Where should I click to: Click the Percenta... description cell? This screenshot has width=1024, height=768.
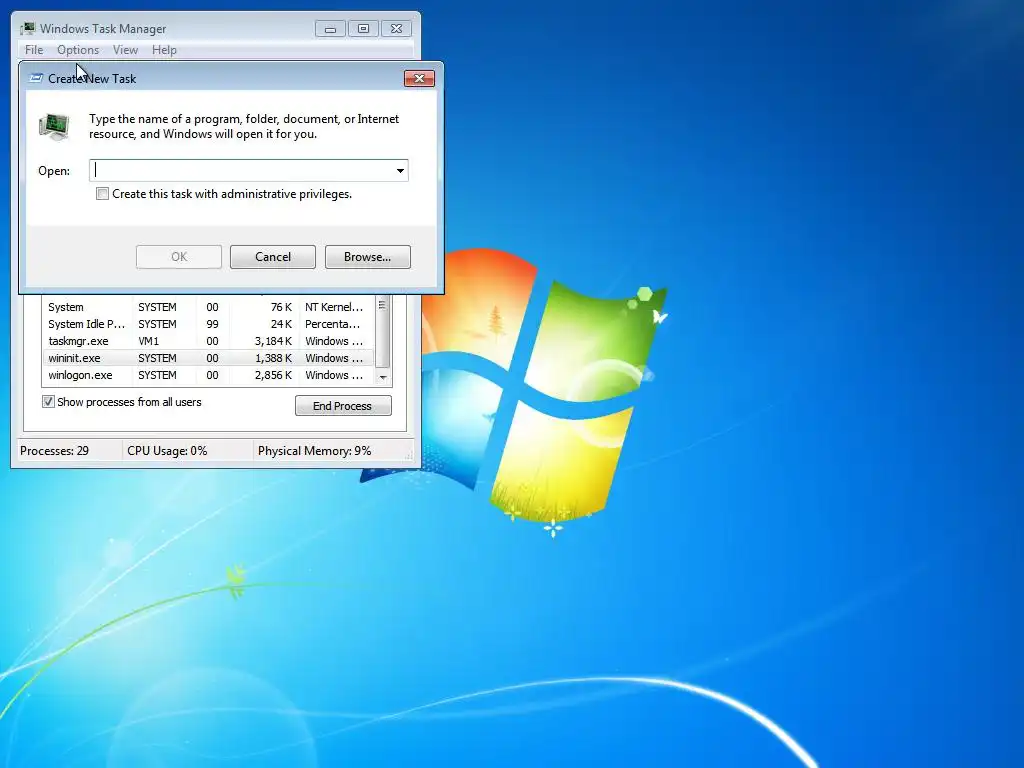332,324
